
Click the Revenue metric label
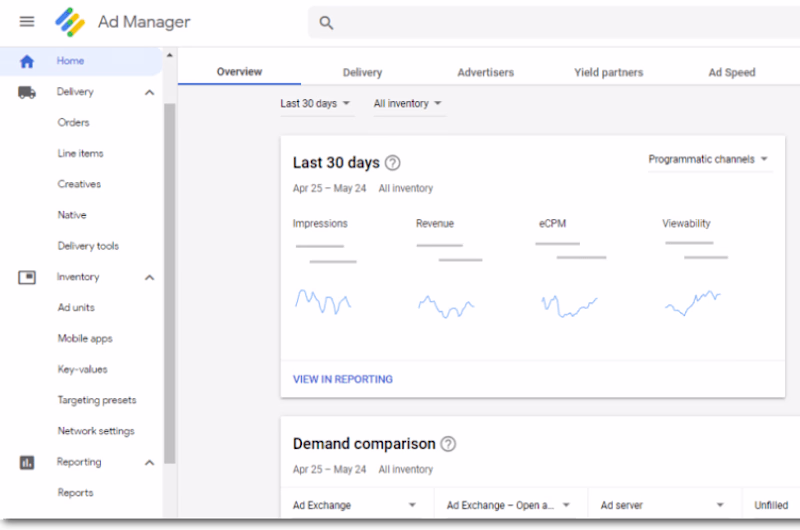pos(435,223)
